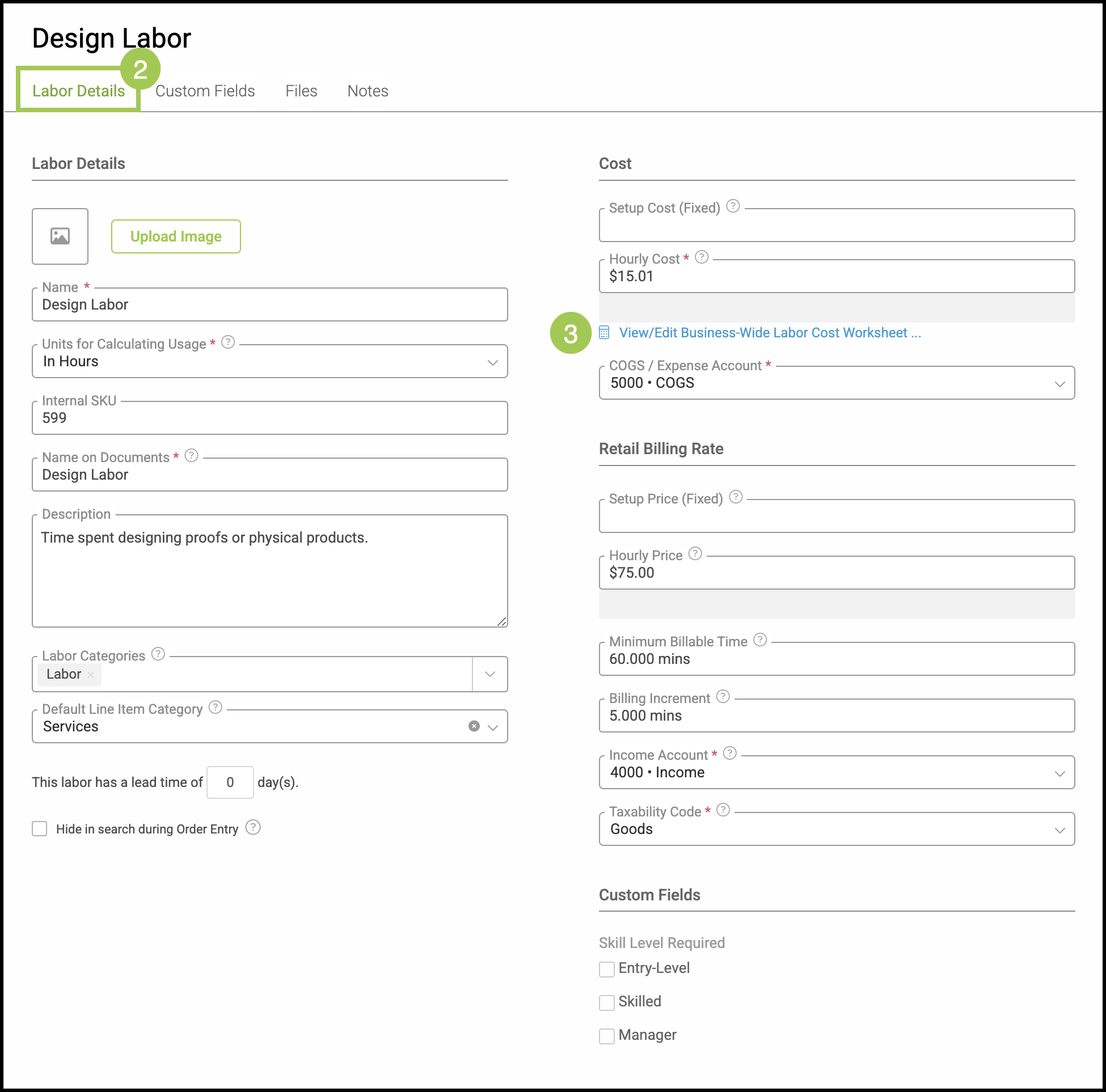Click the Upload Image button

(176, 236)
